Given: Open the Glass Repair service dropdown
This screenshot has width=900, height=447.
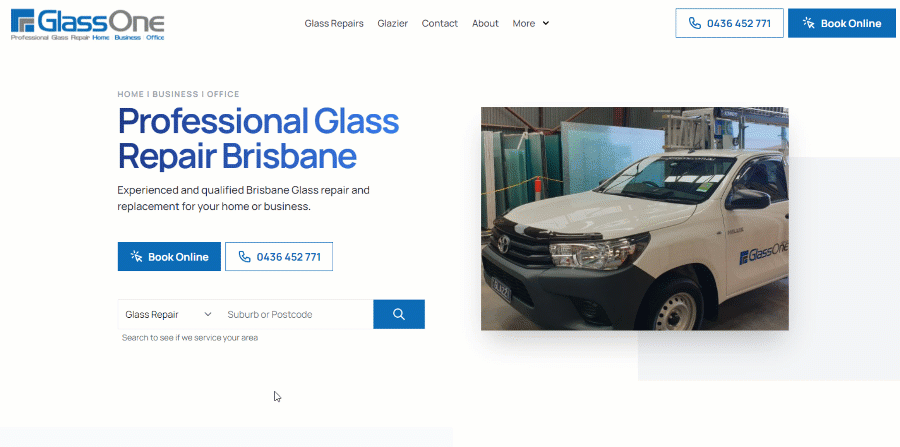Looking at the screenshot, I should 169,314.
